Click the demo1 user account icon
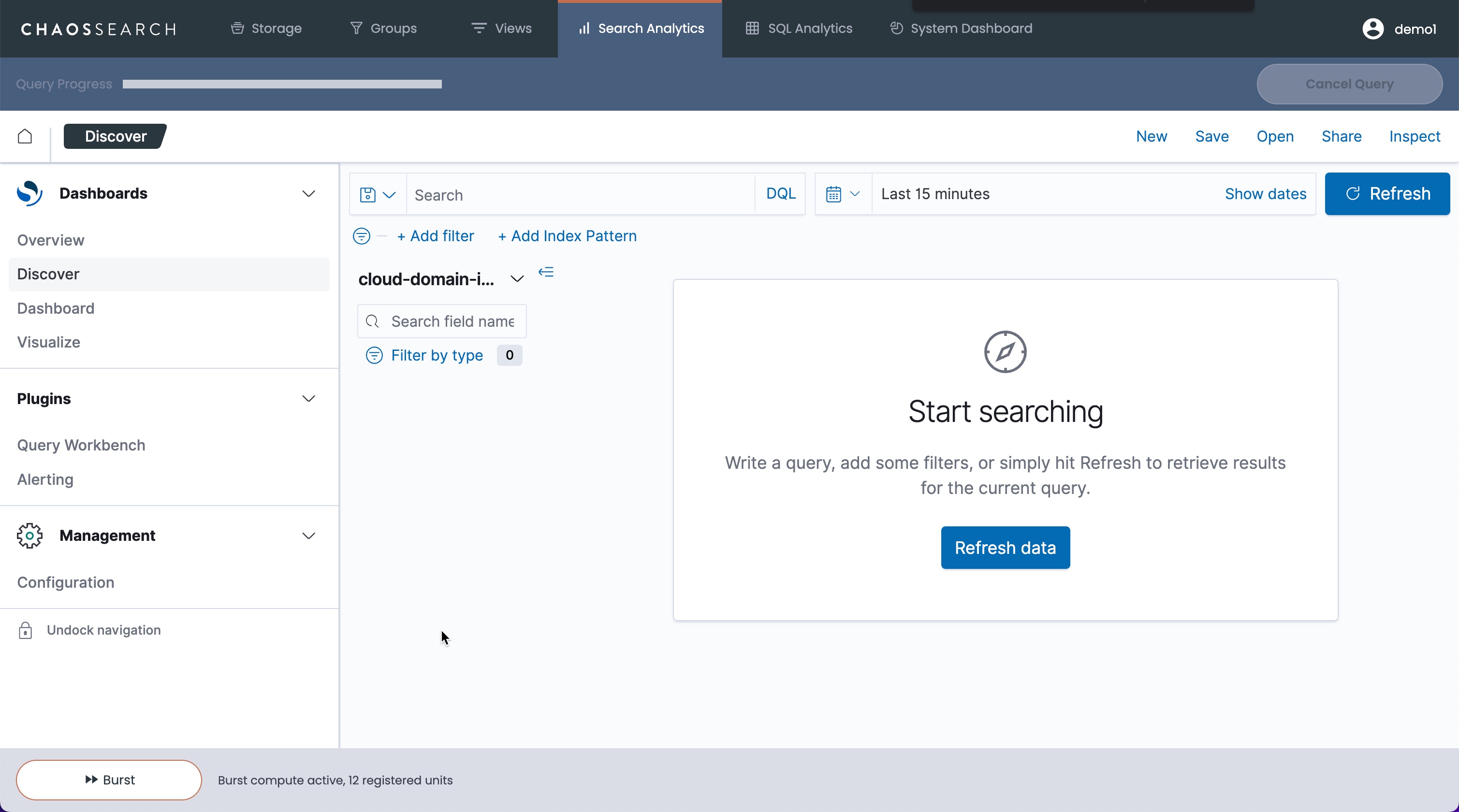The height and width of the screenshot is (812, 1459). click(x=1373, y=29)
